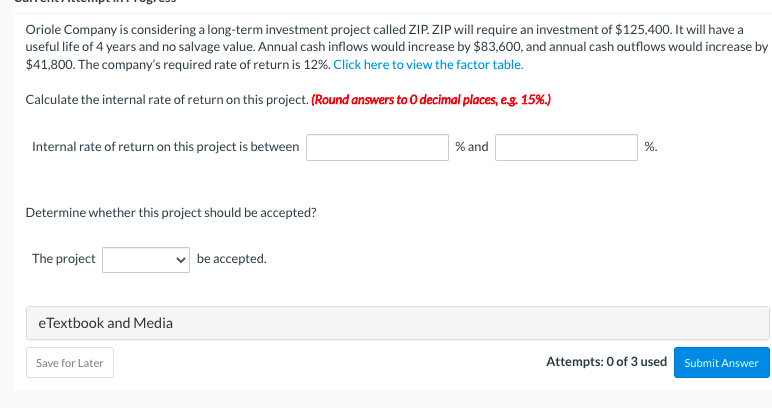Click the 'Calculate the internal rate of return' instruction
This screenshot has height=408, width=772.
166,100
